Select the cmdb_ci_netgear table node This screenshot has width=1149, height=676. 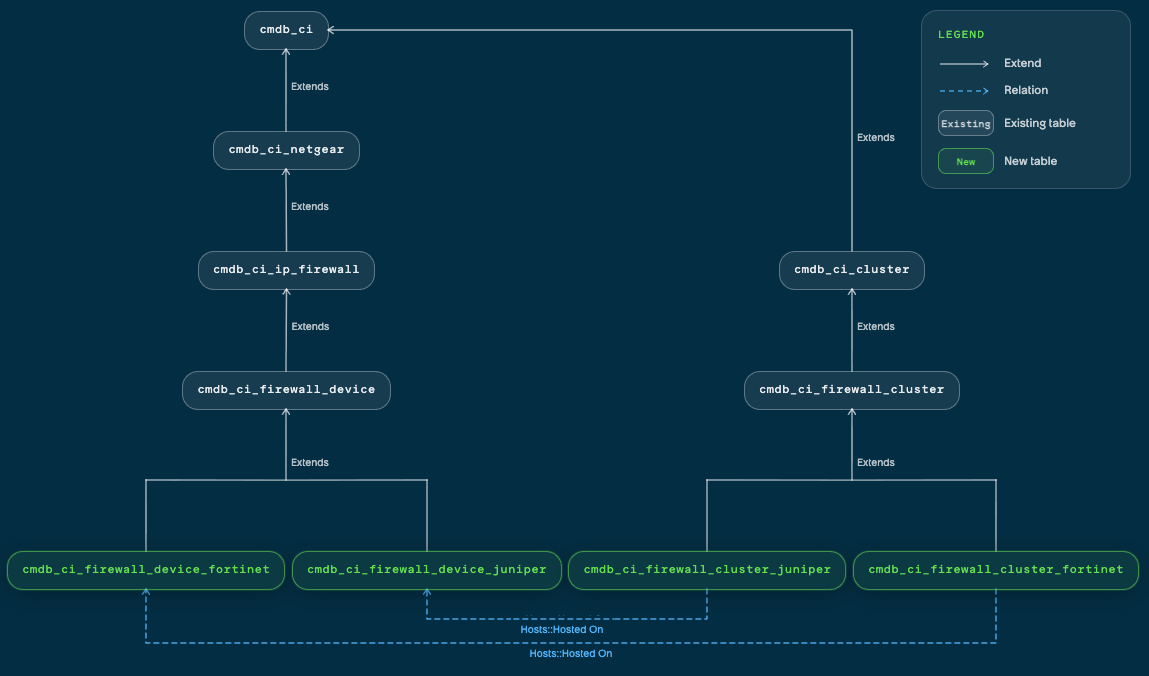(286, 150)
